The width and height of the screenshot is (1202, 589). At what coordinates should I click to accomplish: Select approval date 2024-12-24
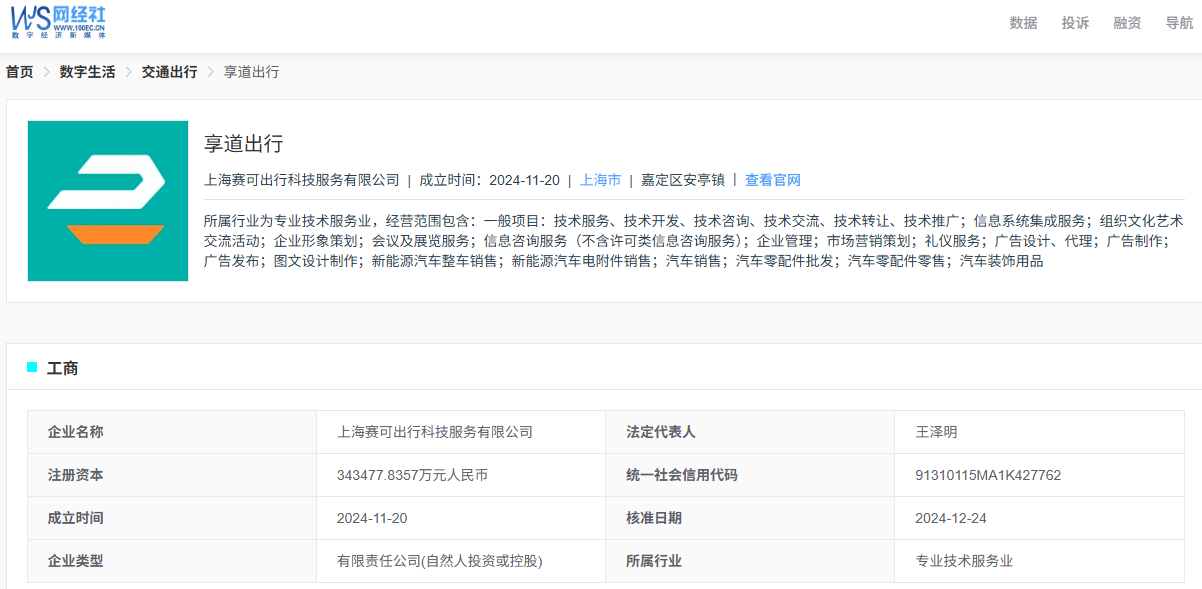pos(951,518)
